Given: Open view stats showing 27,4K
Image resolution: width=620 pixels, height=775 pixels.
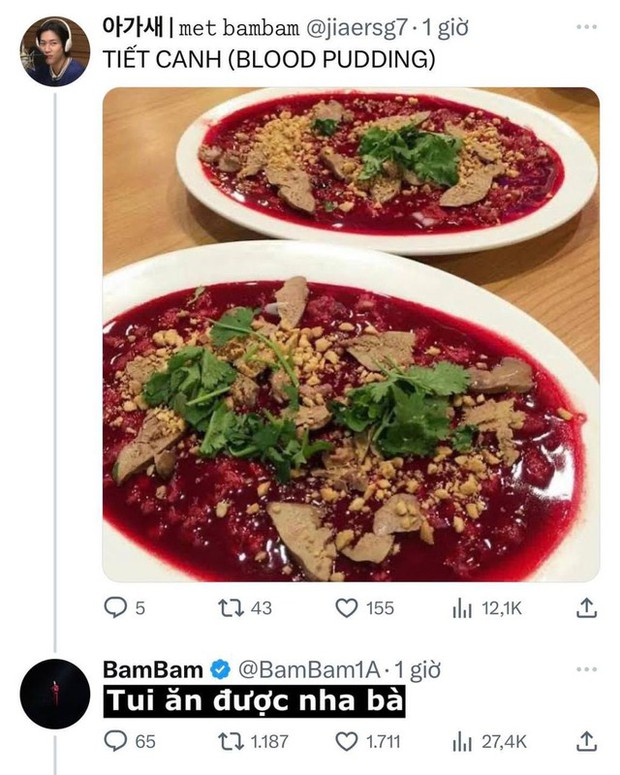Looking at the screenshot, I should pos(465,741).
